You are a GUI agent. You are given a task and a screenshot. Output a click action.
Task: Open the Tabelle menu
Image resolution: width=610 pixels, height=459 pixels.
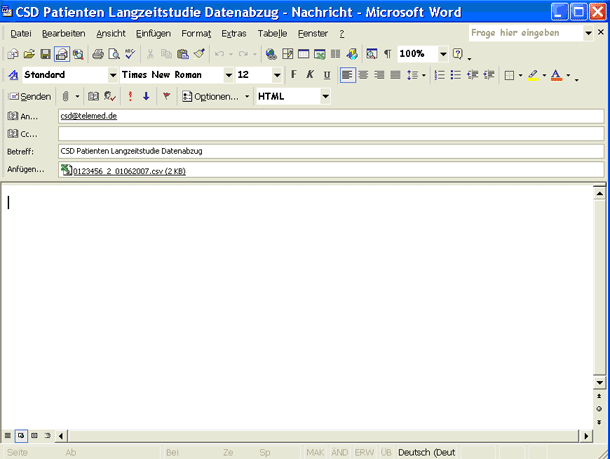tap(272, 33)
